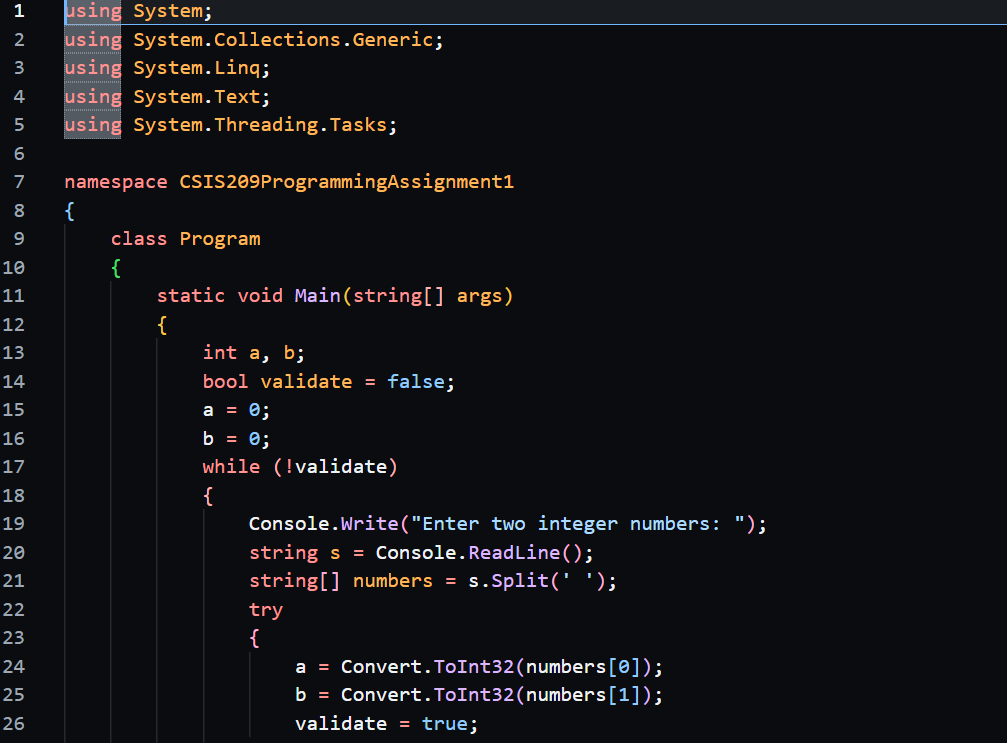Click System.Linq on line 3
The width and height of the screenshot is (1007, 743).
click(201, 68)
